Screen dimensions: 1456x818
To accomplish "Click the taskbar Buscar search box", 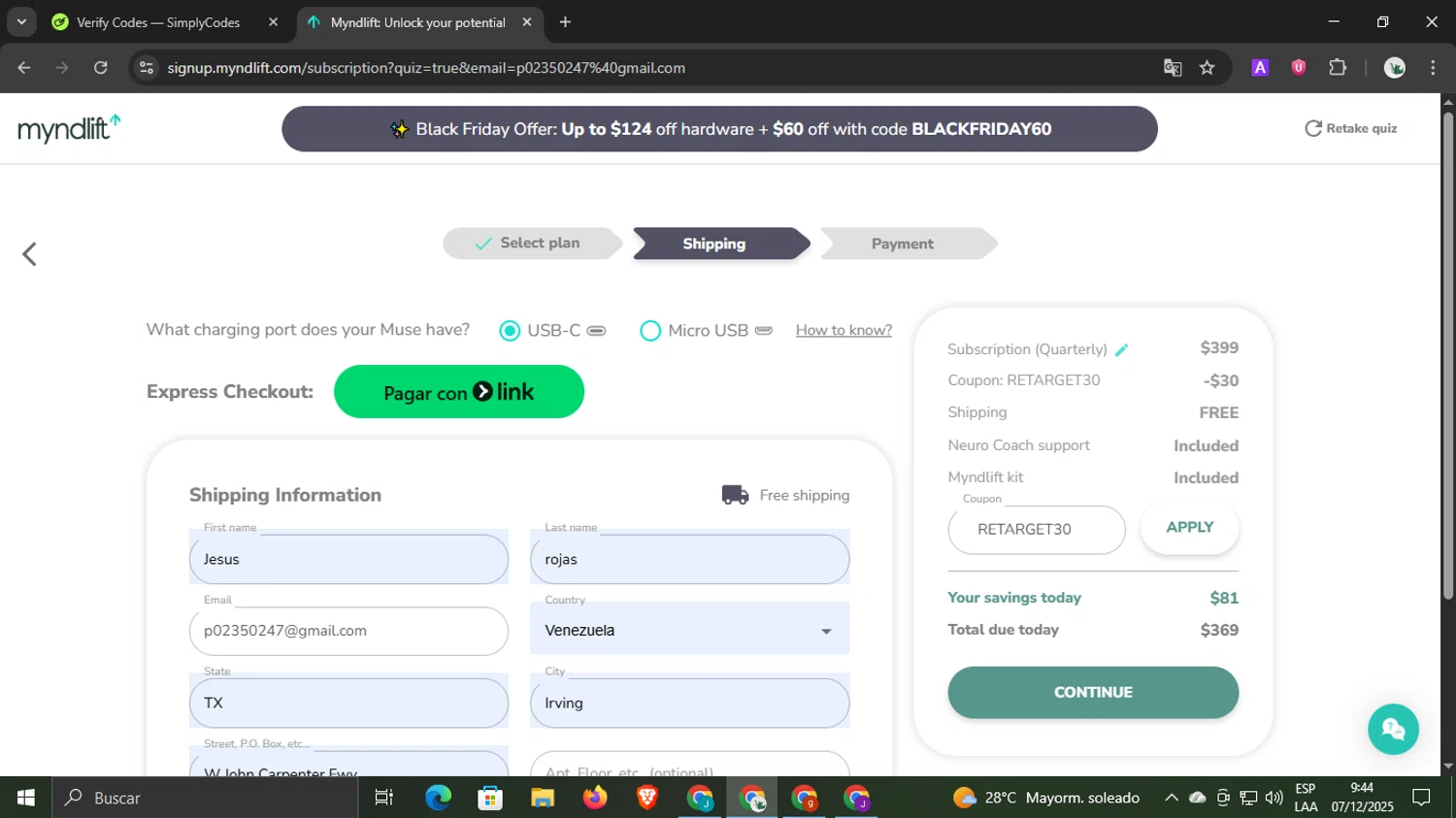I will tap(205, 798).
